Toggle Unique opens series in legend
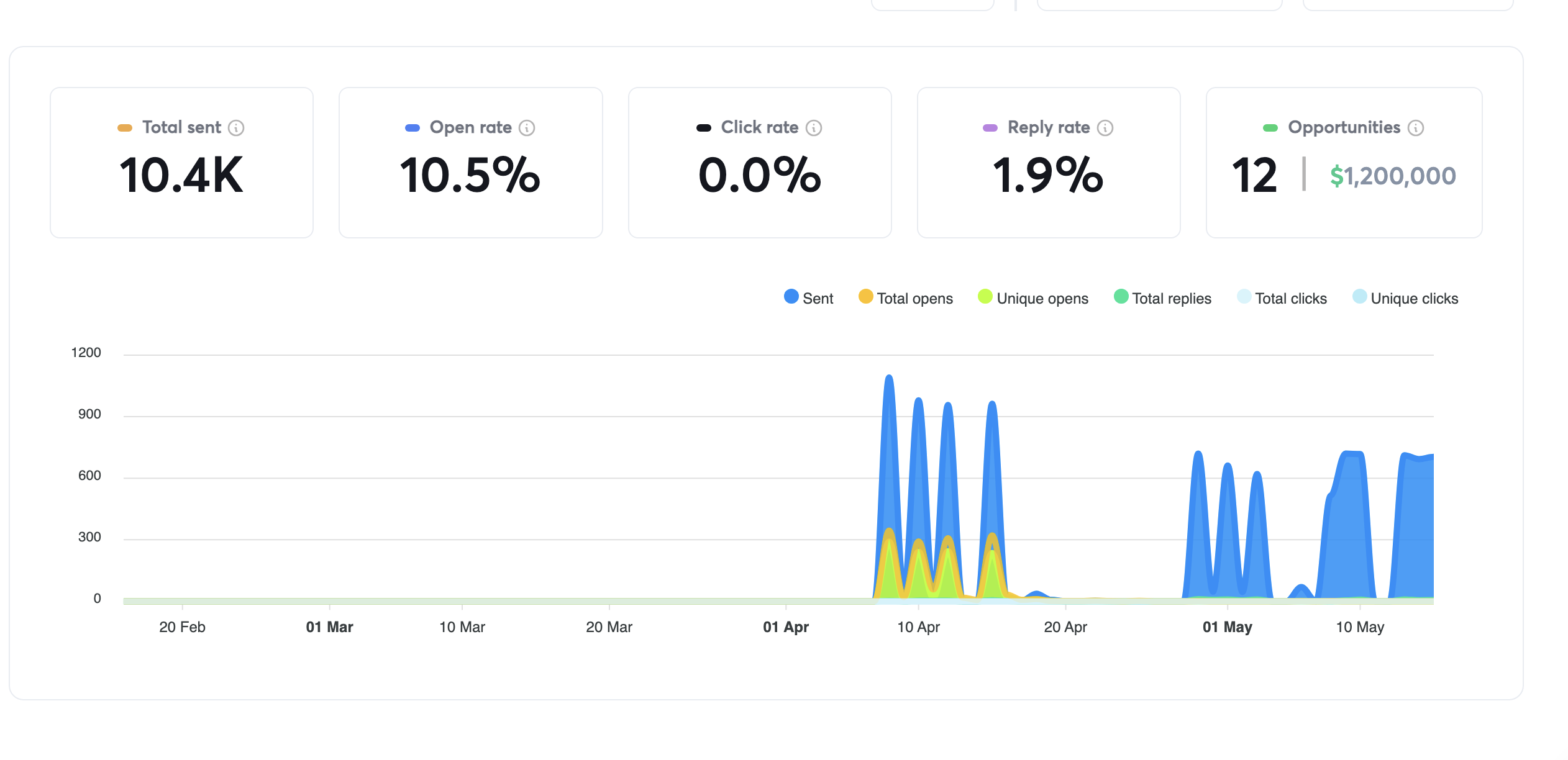This screenshot has width=1568, height=760. point(1033,298)
